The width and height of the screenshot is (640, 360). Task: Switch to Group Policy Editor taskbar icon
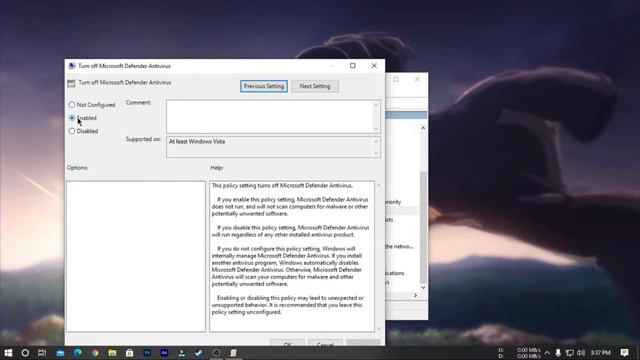coord(233,353)
